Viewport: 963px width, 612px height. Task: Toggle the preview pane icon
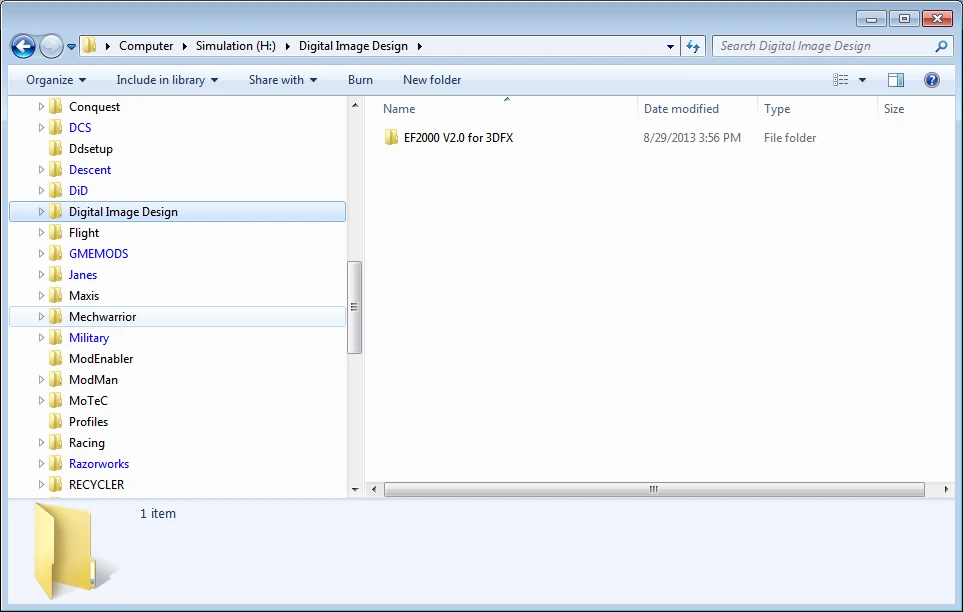tap(896, 80)
